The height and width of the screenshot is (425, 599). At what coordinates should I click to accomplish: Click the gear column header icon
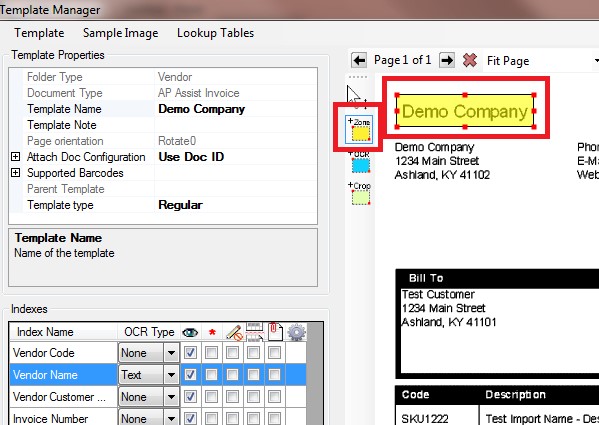point(296,332)
